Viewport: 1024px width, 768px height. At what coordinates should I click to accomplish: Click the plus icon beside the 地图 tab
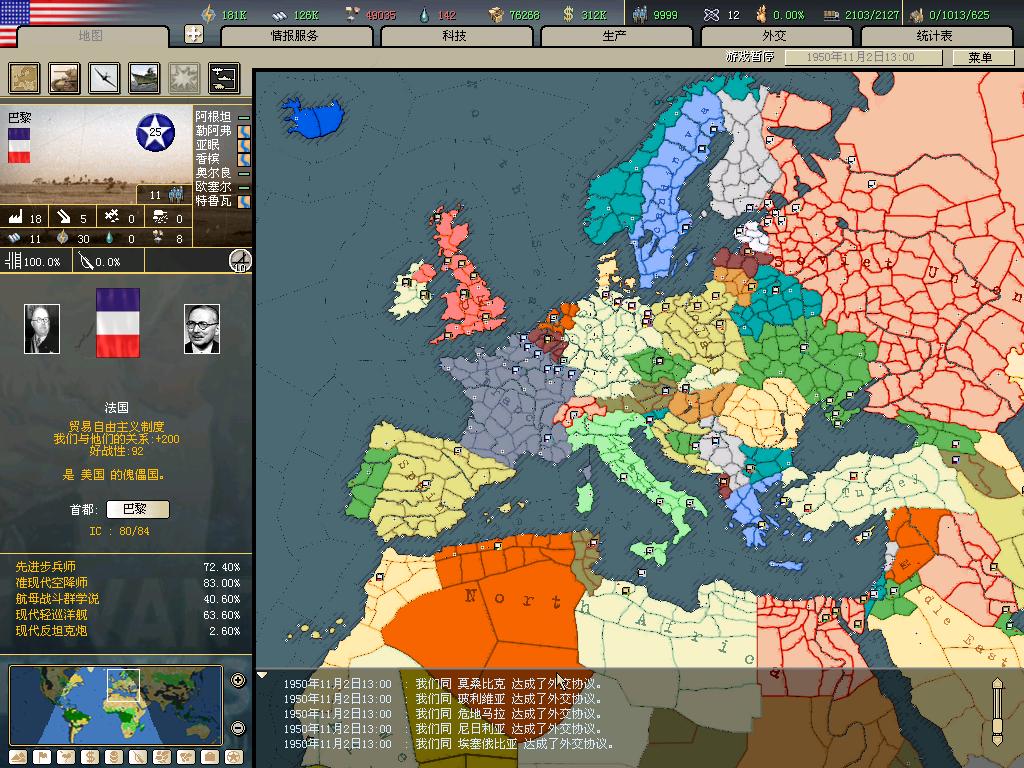[194, 34]
